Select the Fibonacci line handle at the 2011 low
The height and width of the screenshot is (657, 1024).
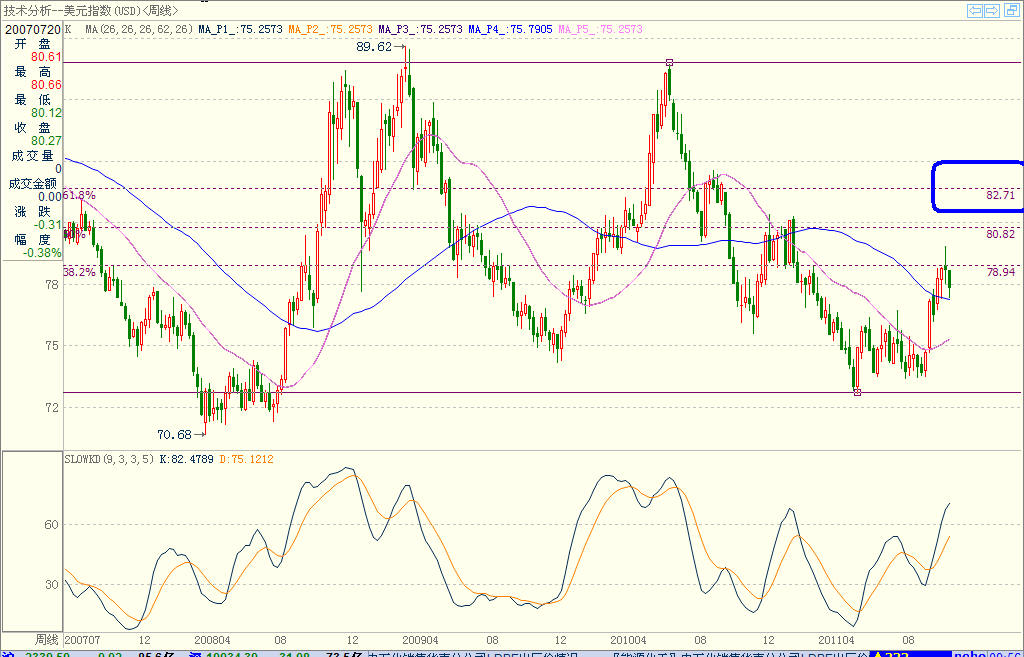point(857,393)
